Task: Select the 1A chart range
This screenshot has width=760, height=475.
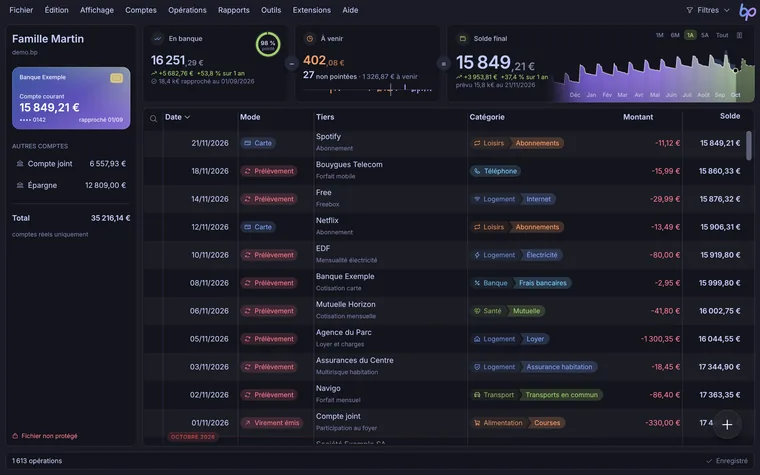Action: point(690,35)
